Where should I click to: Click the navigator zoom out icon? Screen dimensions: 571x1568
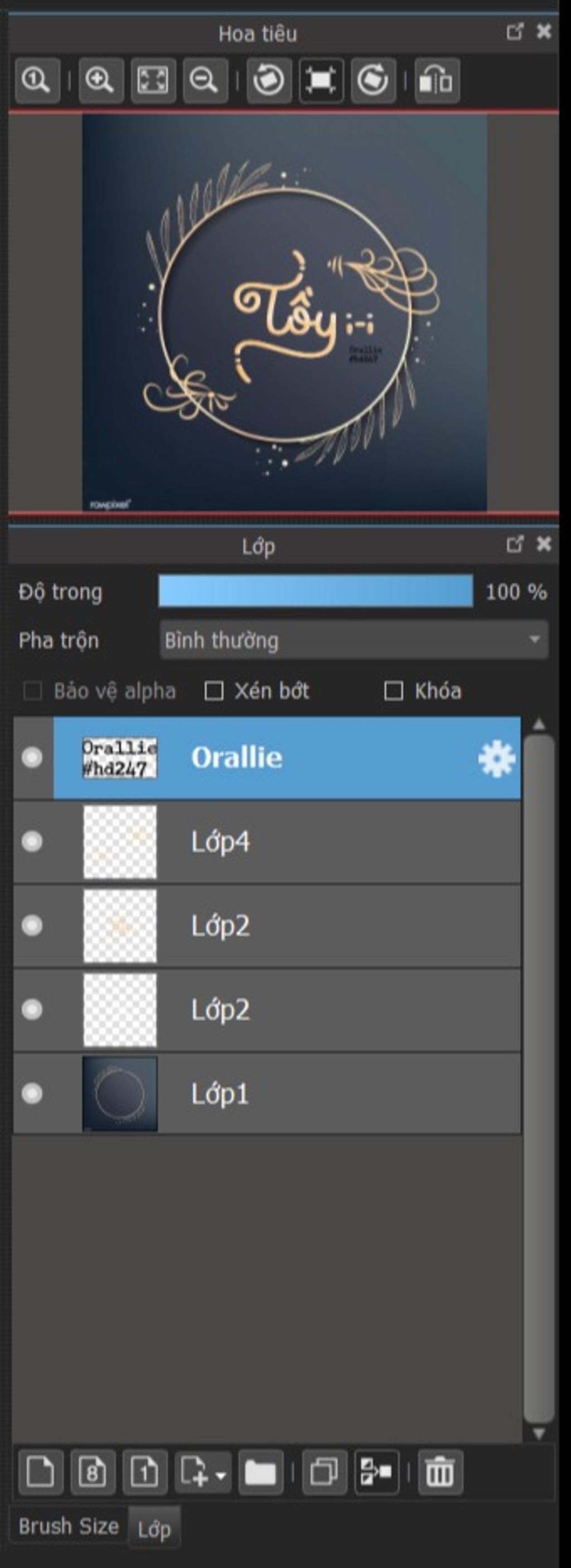pyautogui.click(x=205, y=80)
